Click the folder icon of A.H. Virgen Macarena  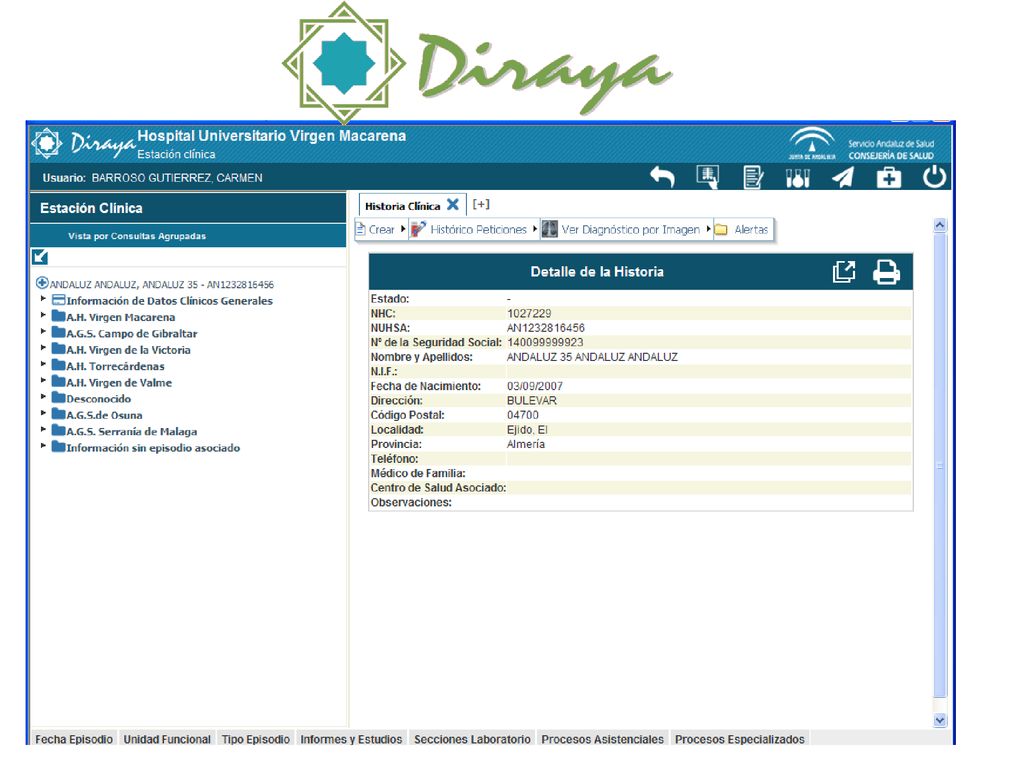(59, 316)
